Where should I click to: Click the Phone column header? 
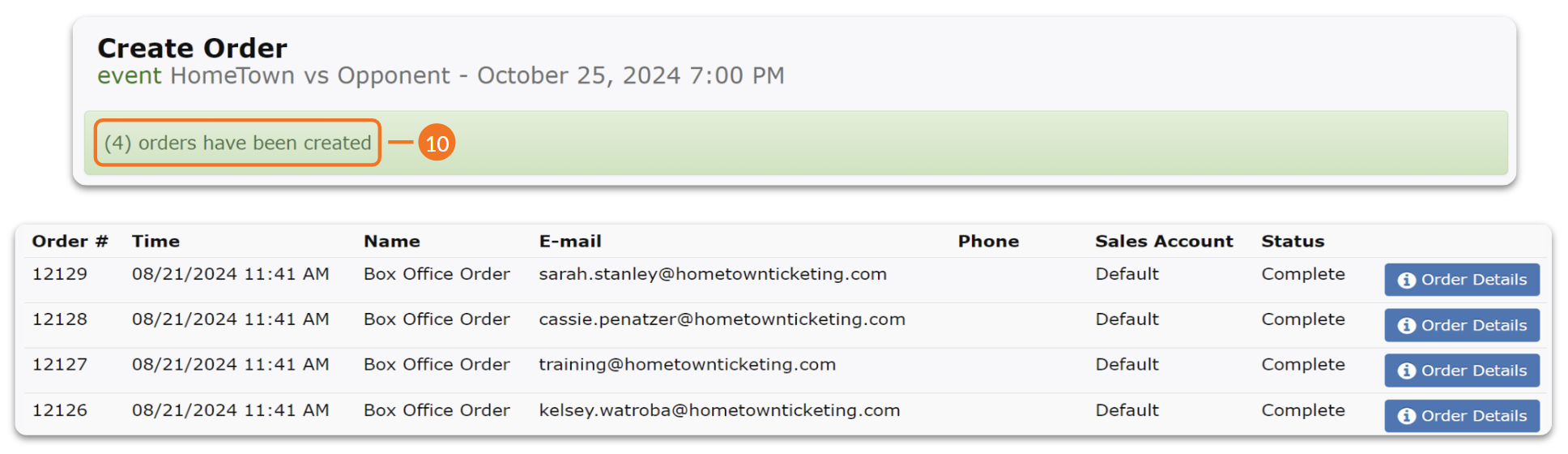coord(988,241)
